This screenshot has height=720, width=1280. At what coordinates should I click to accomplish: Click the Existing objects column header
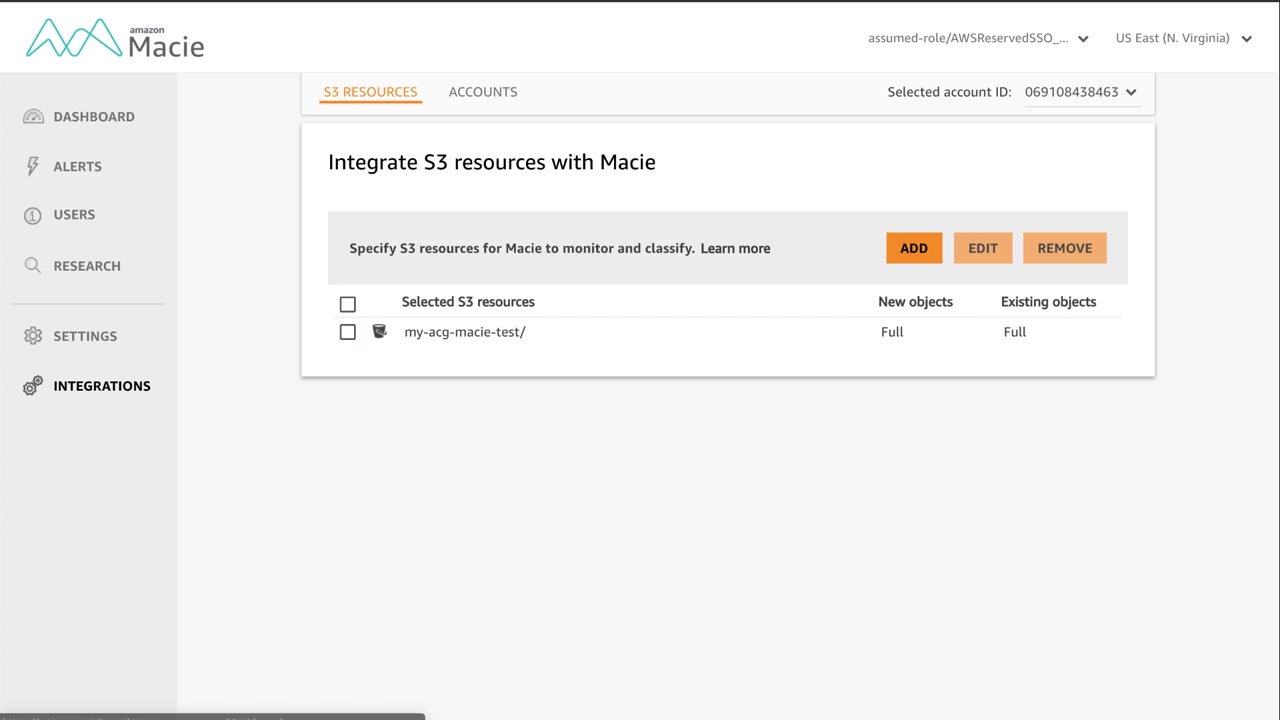tap(1048, 302)
